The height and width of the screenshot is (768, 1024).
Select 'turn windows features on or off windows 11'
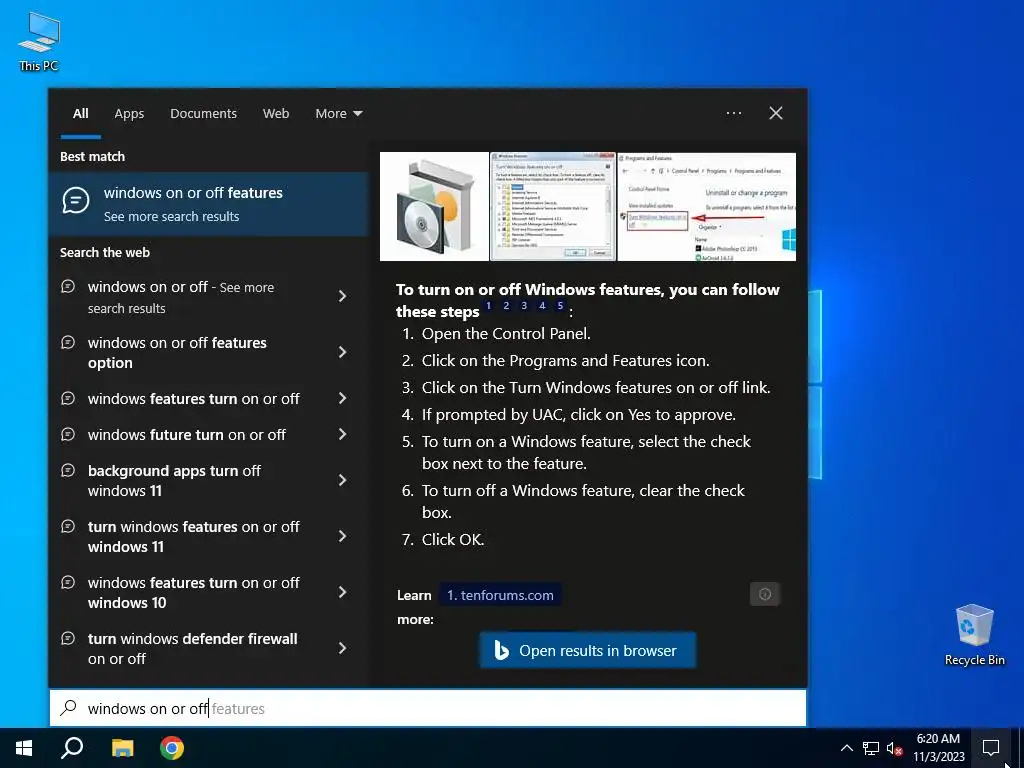193,537
